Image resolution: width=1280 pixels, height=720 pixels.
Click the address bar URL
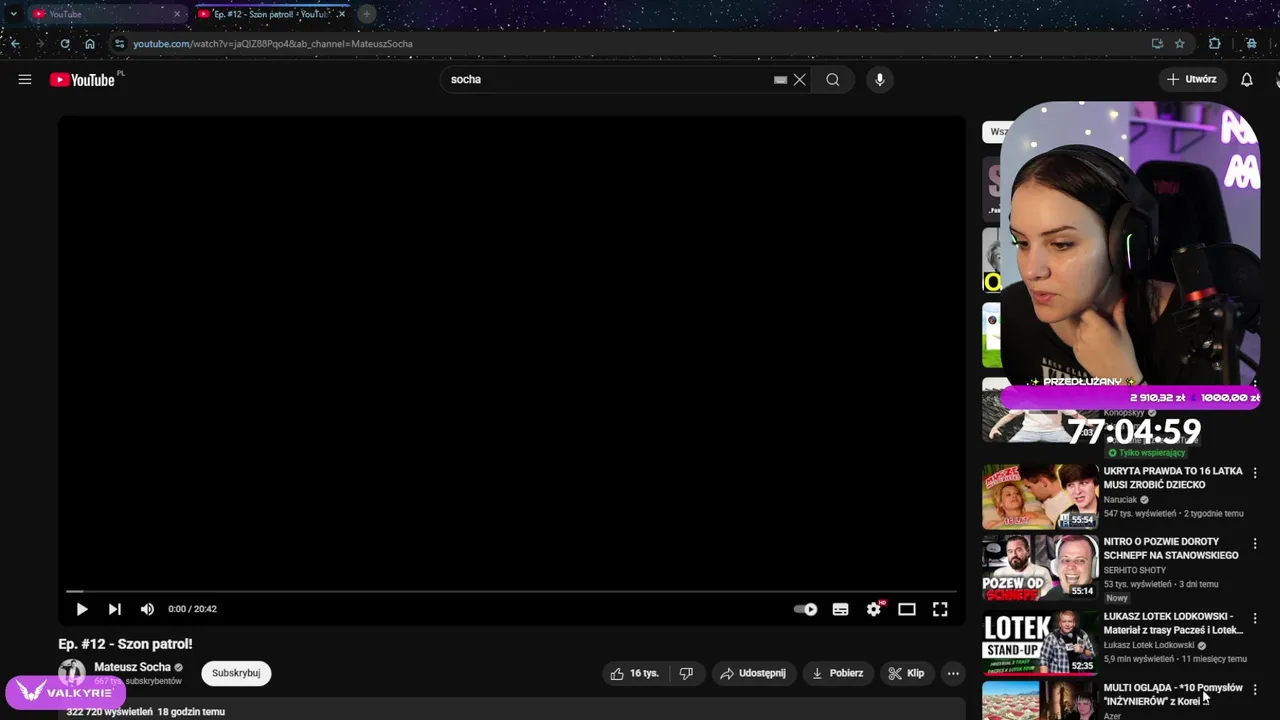coord(272,44)
